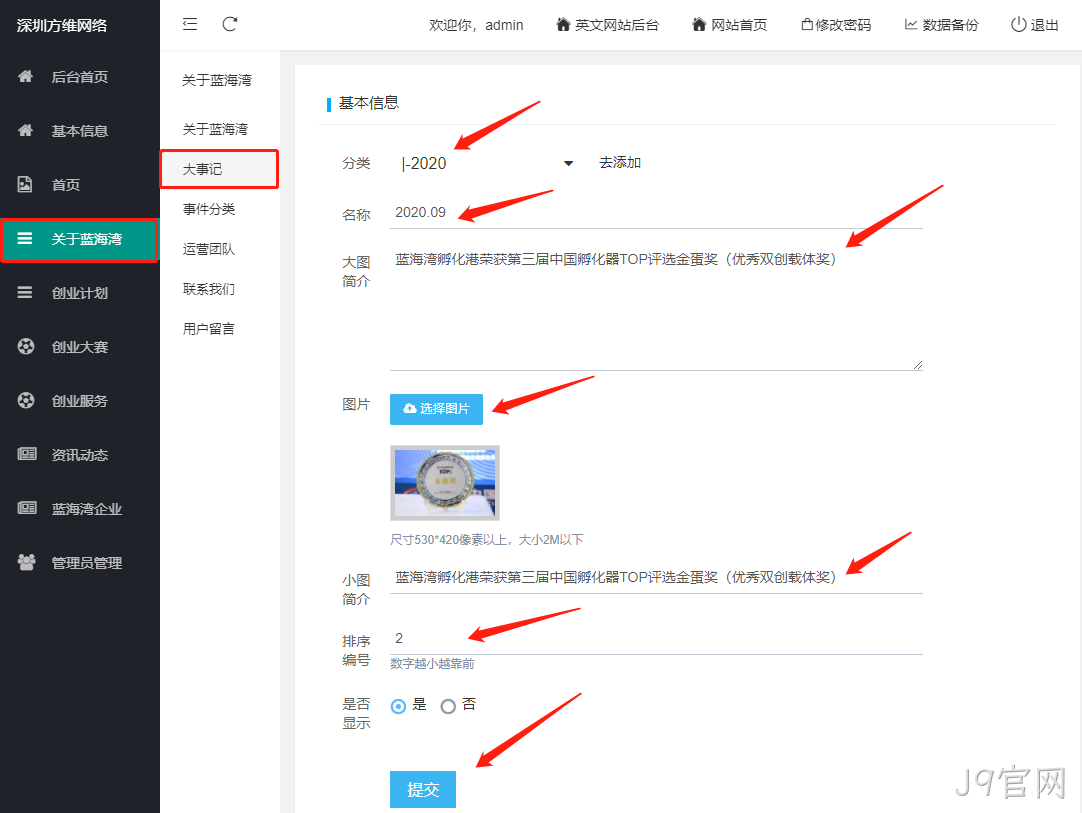1082x813 pixels.
Task: Click the hint text 数字越小越靠前
Action: pos(432,664)
